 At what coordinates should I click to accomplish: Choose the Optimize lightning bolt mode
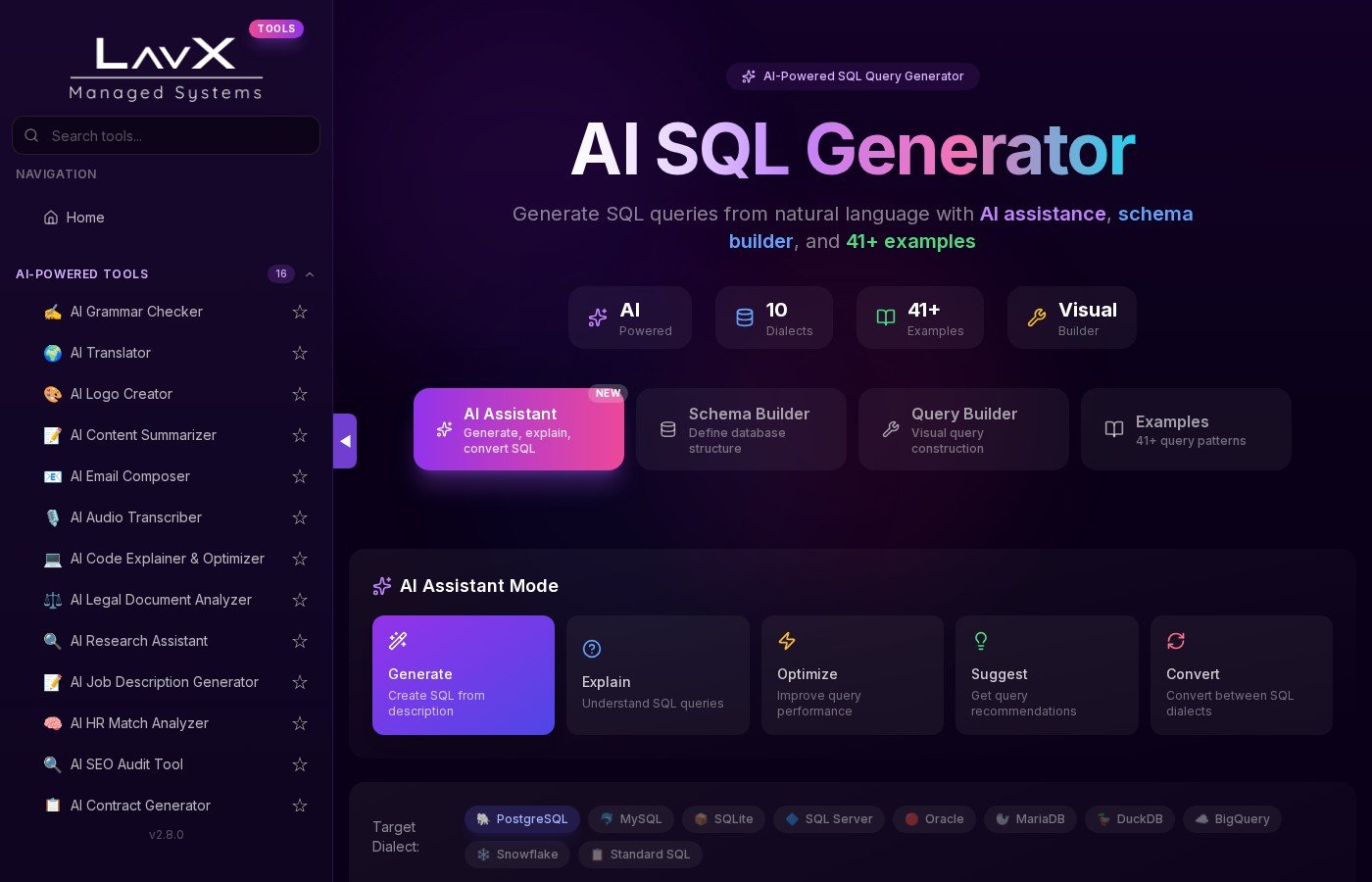point(786,641)
